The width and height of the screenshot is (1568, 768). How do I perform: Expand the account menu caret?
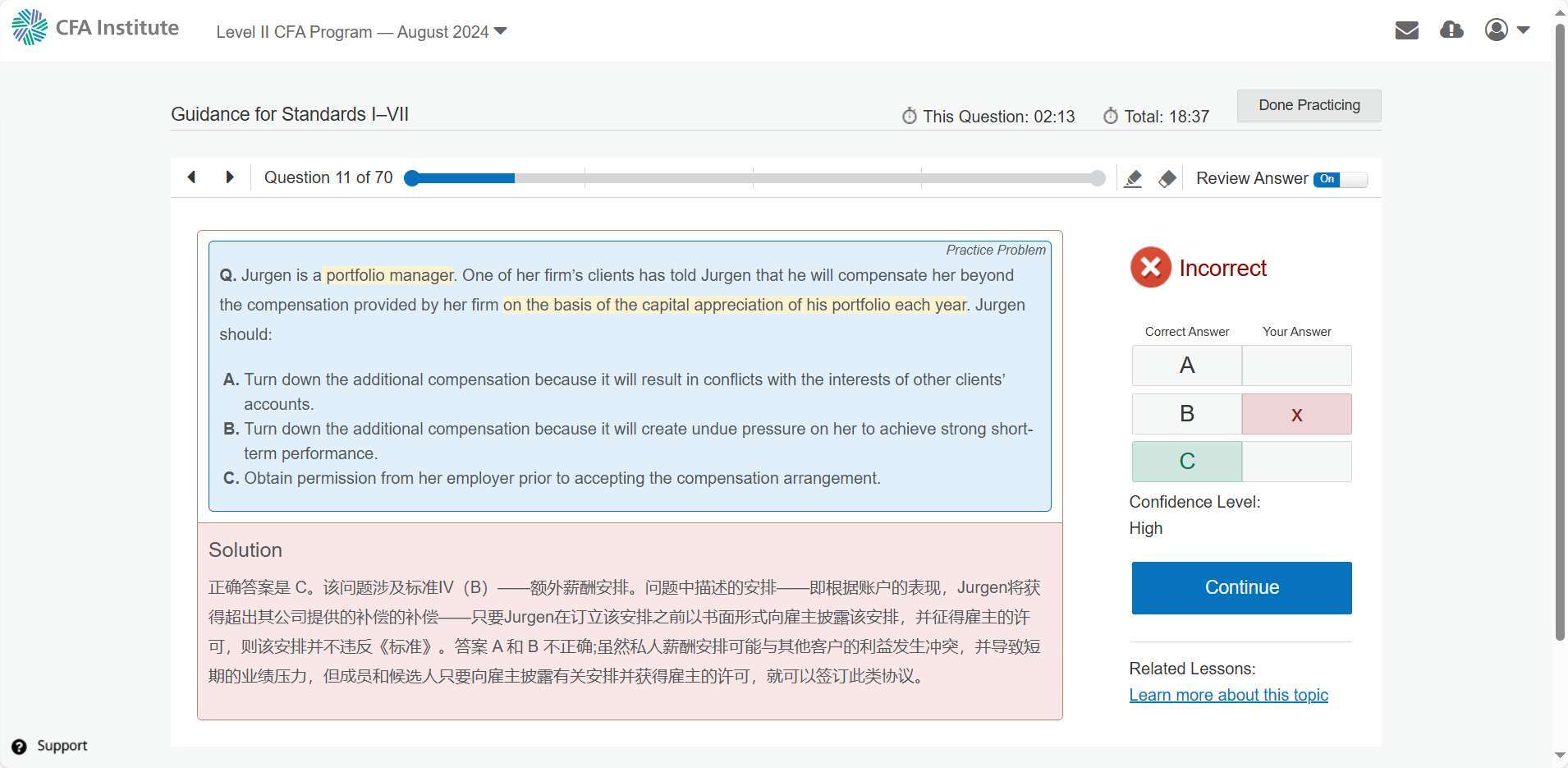[x=1524, y=30]
